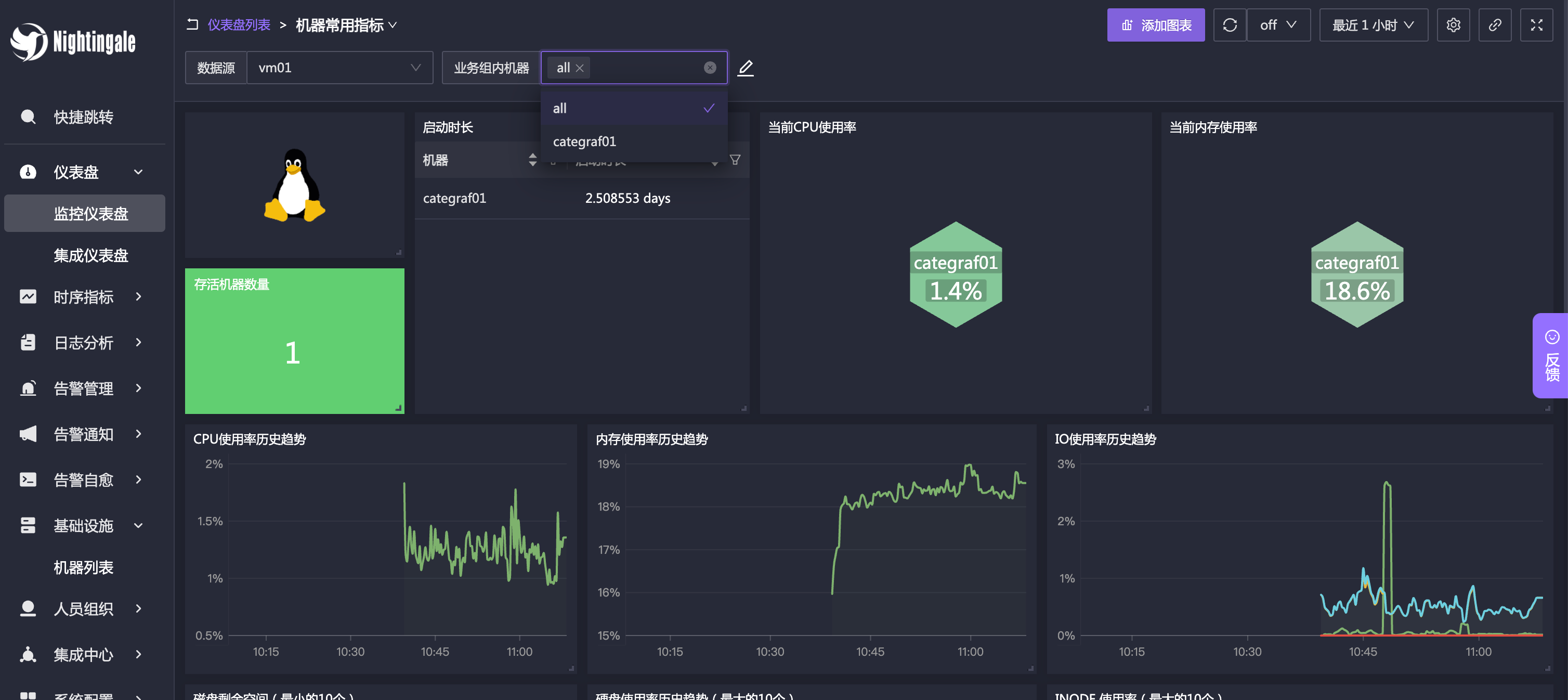Viewport: 1568px width, 700px height.
Task: Click the filter funnel icon in 启动时长 table
Action: point(735,160)
